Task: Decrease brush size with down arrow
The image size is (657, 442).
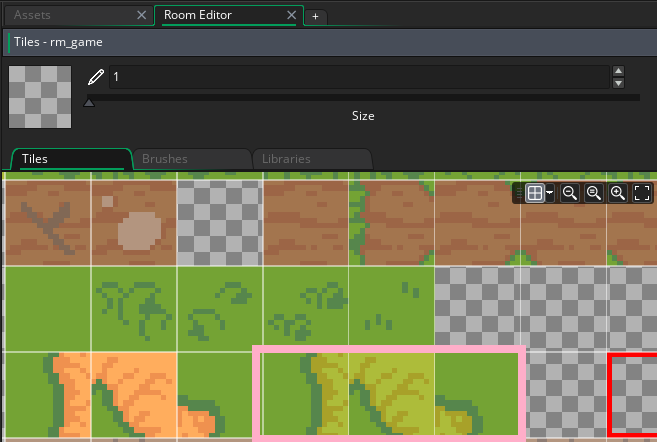Action: click(618, 83)
